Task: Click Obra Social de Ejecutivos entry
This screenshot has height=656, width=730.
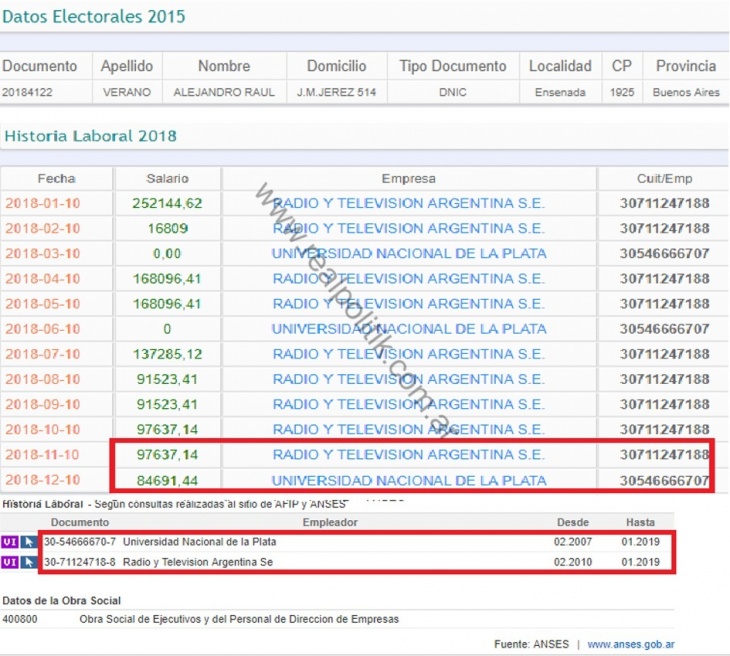Action: point(239,620)
